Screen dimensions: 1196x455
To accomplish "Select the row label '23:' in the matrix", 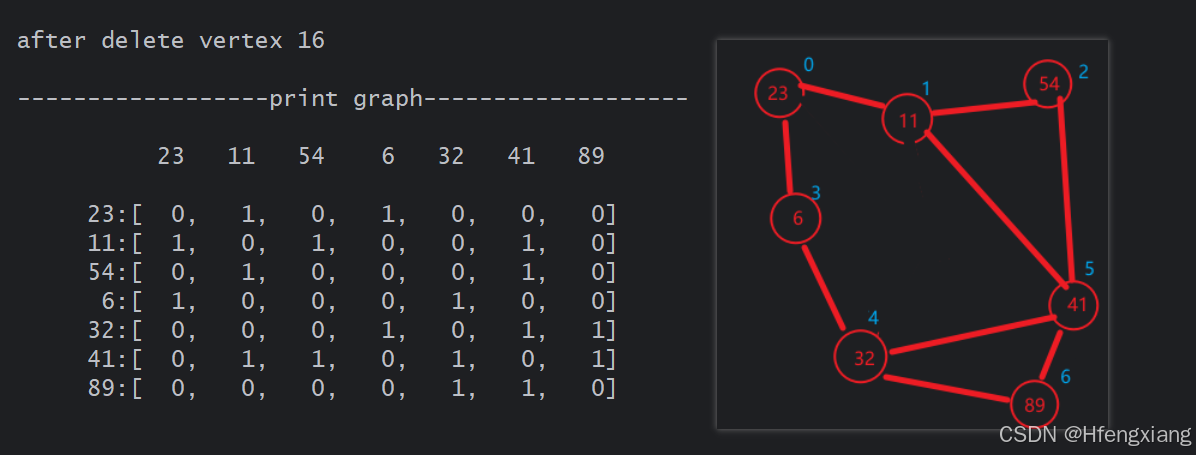I will coord(108,214).
